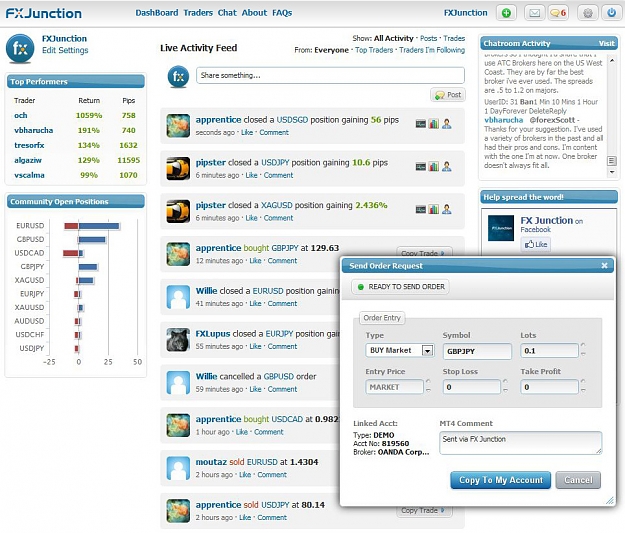Click FXJunction round profile logo at left
625x533 pixels.
[x=20, y=48]
